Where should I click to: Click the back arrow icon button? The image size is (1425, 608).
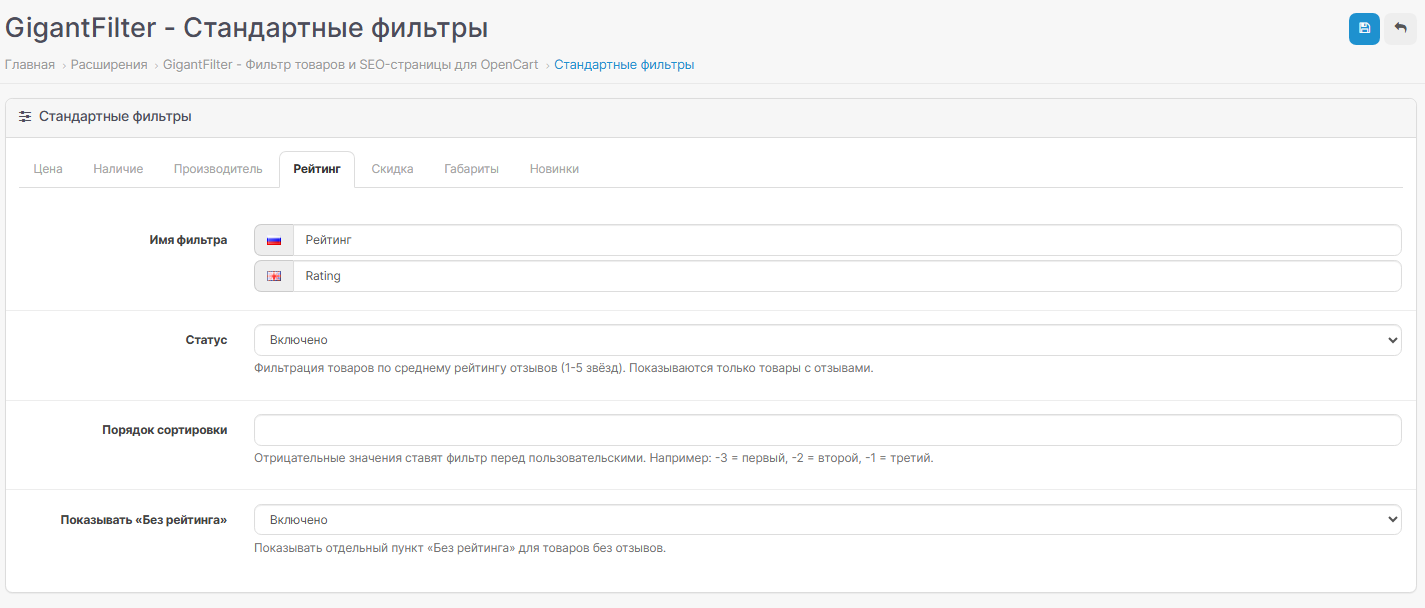click(1400, 29)
